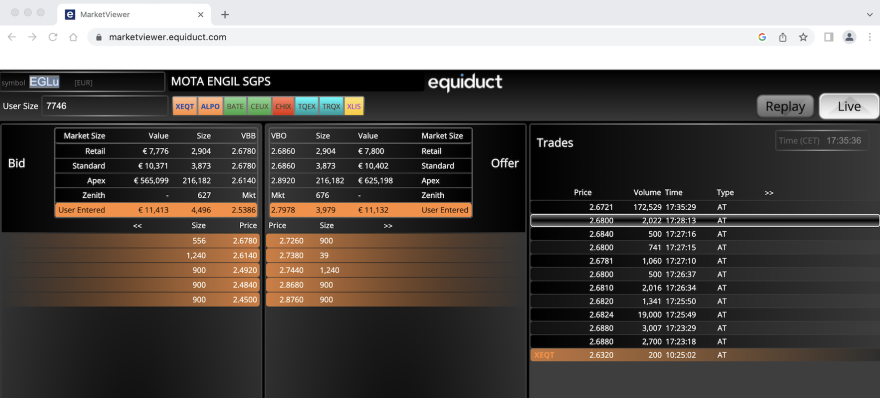Expand offer book with >> arrows

[x=388, y=226]
